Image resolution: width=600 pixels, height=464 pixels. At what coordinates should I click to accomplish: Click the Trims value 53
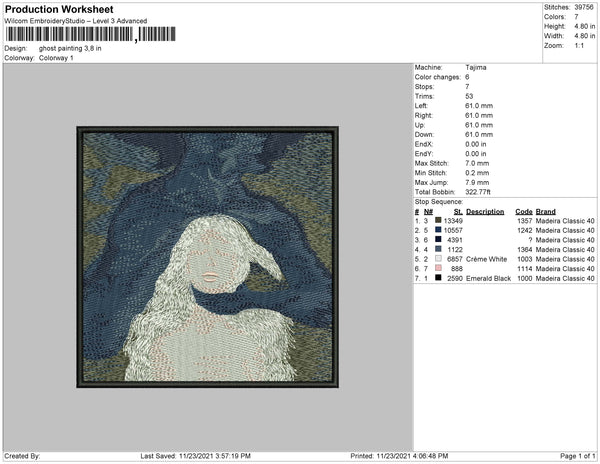tap(469, 96)
